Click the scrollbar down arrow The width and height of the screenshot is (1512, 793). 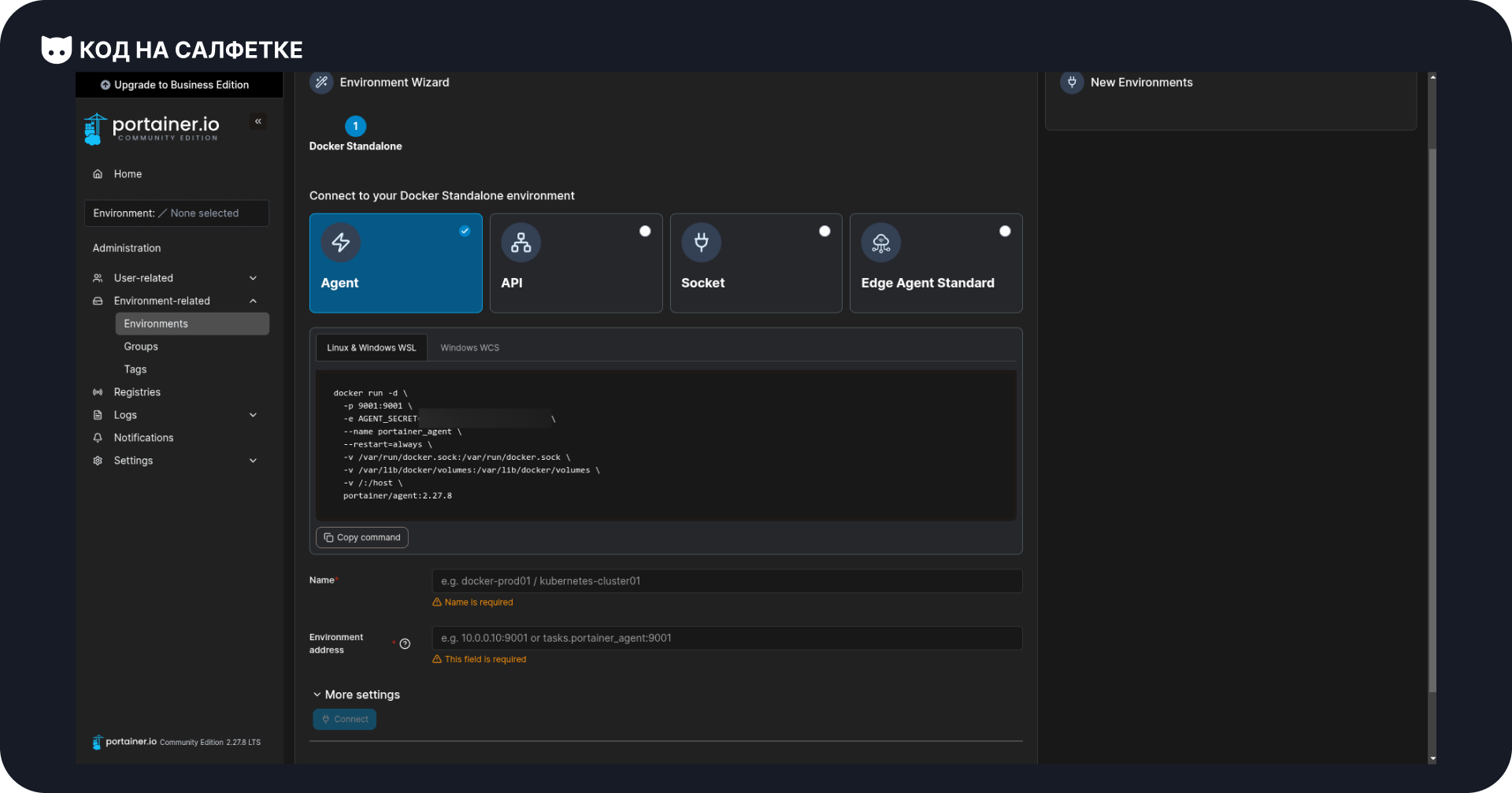tap(1432, 758)
